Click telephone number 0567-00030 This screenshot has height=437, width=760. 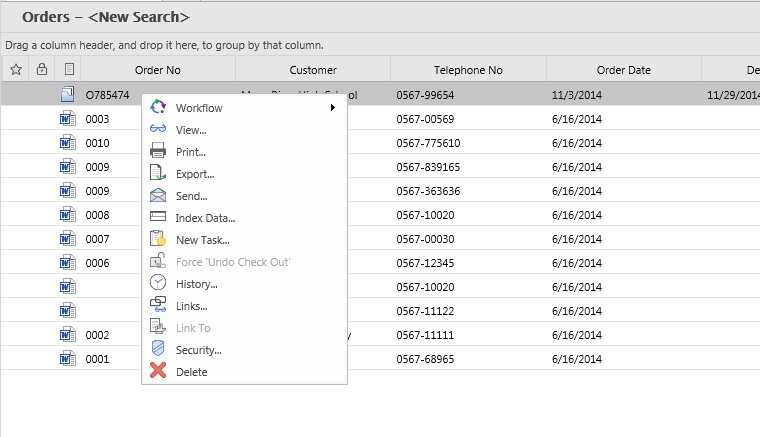point(425,239)
